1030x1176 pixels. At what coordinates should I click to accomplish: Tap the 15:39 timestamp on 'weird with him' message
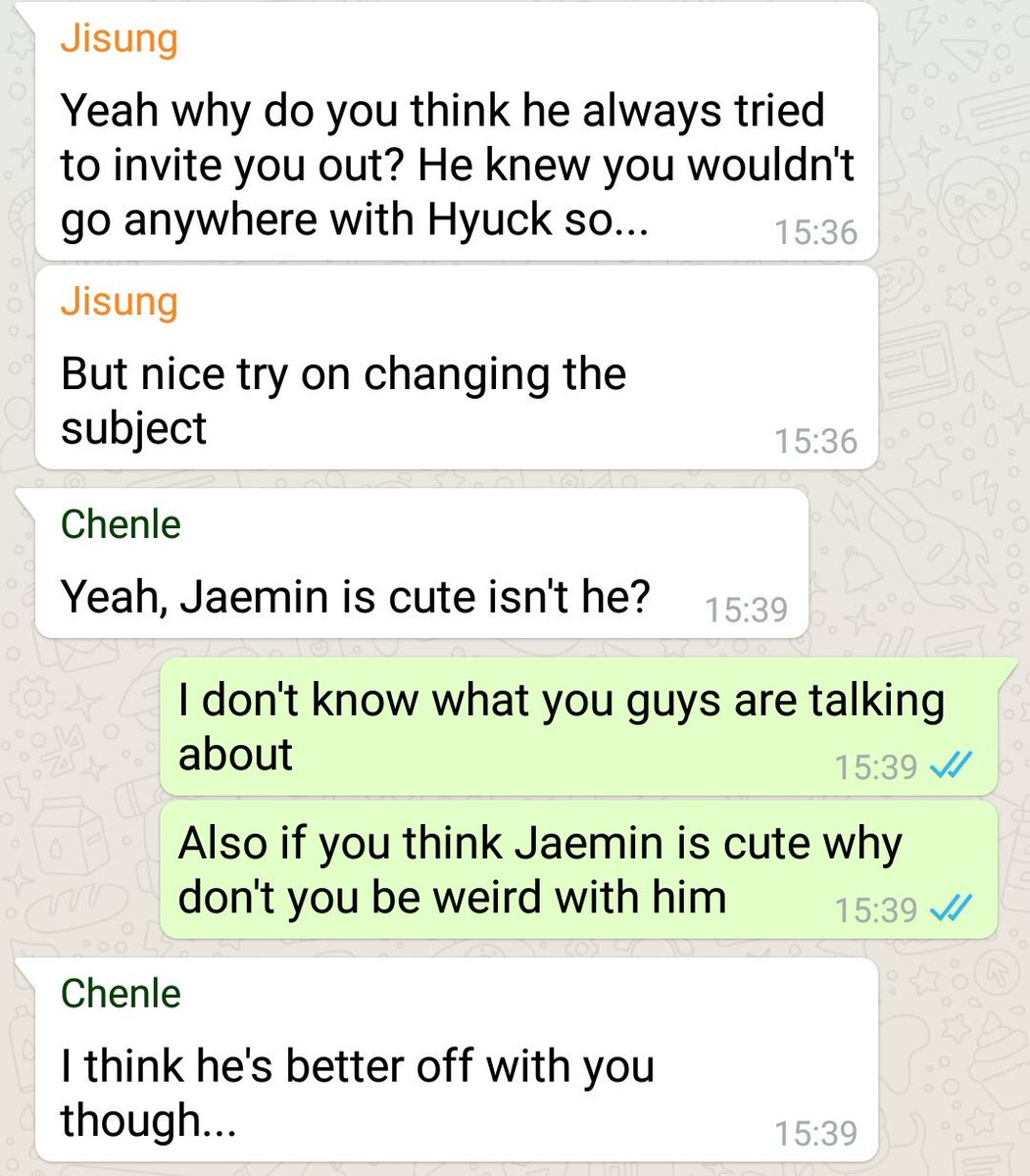[x=875, y=910]
